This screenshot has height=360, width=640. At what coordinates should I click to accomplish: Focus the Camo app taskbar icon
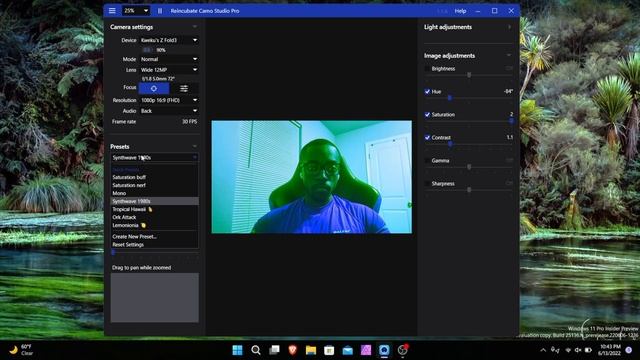pos(384,350)
